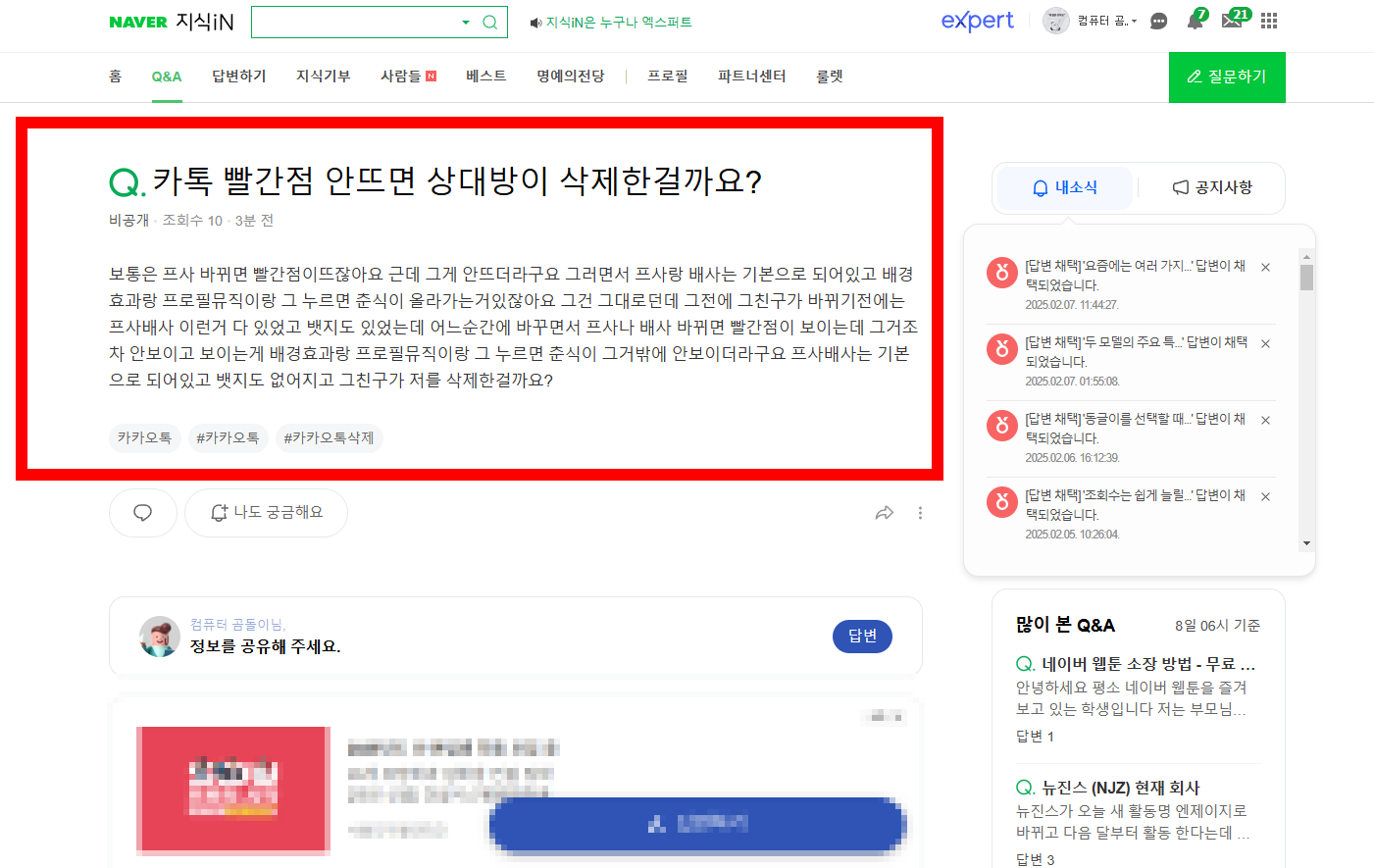Switch to 공지사항 tab
Image resolution: width=1374 pixels, height=868 pixels.
[1212, 187]
